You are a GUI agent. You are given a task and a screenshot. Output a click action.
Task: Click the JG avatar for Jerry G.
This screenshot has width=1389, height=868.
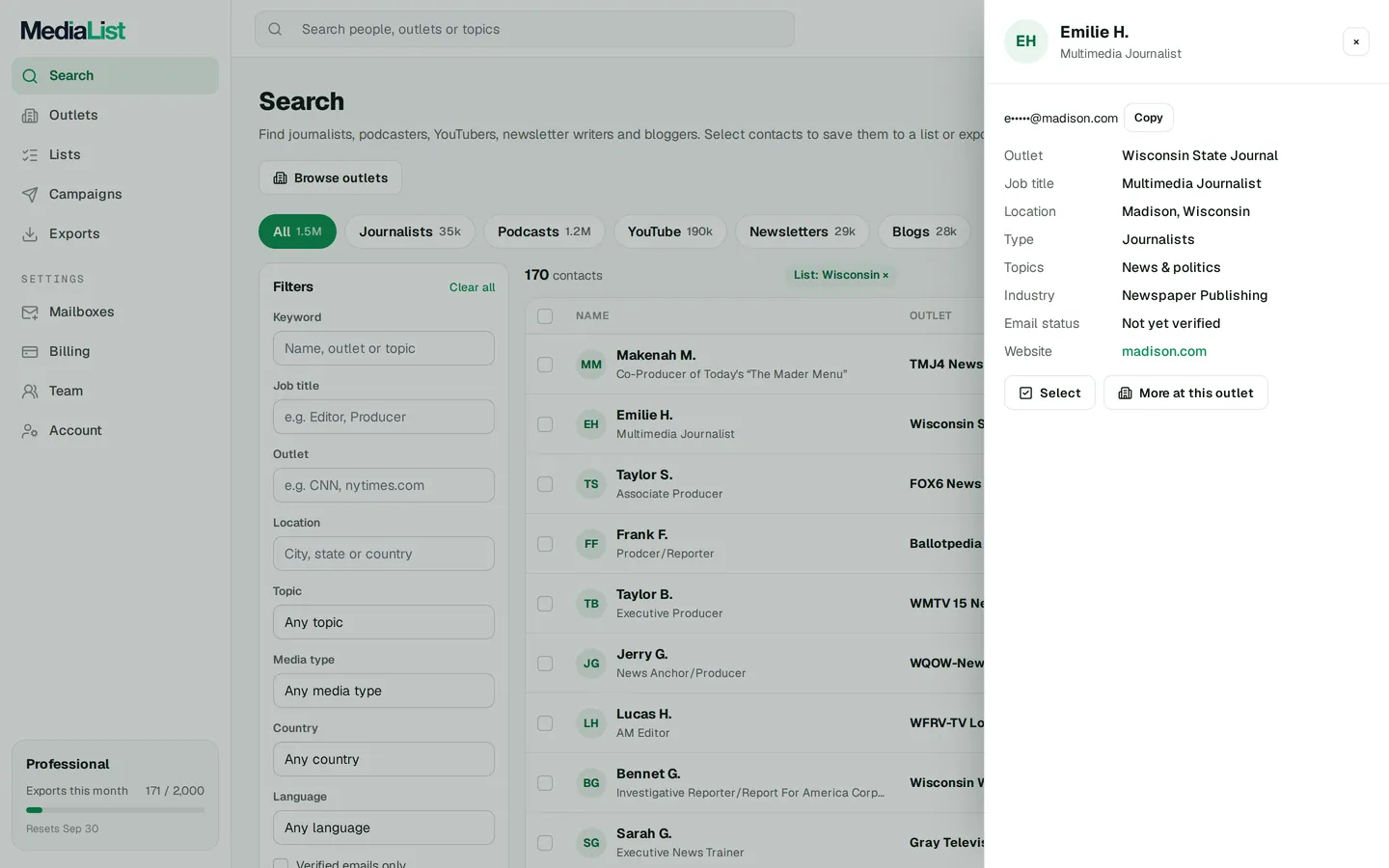[591, 664]
